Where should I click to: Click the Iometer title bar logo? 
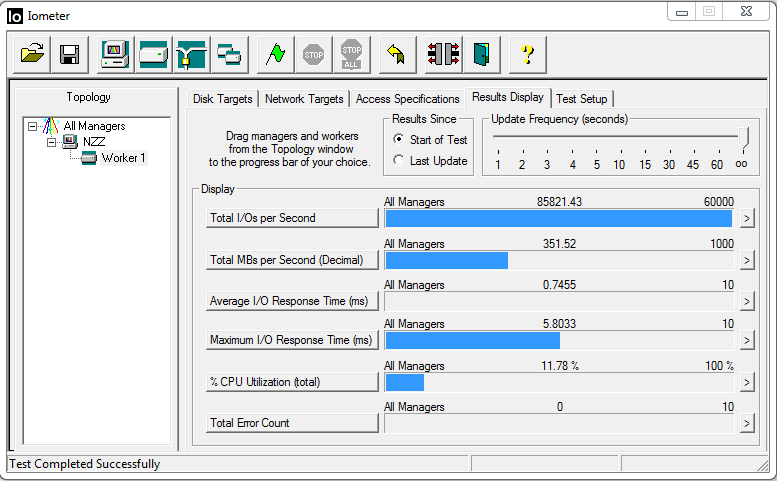click(x=15, y=16)
